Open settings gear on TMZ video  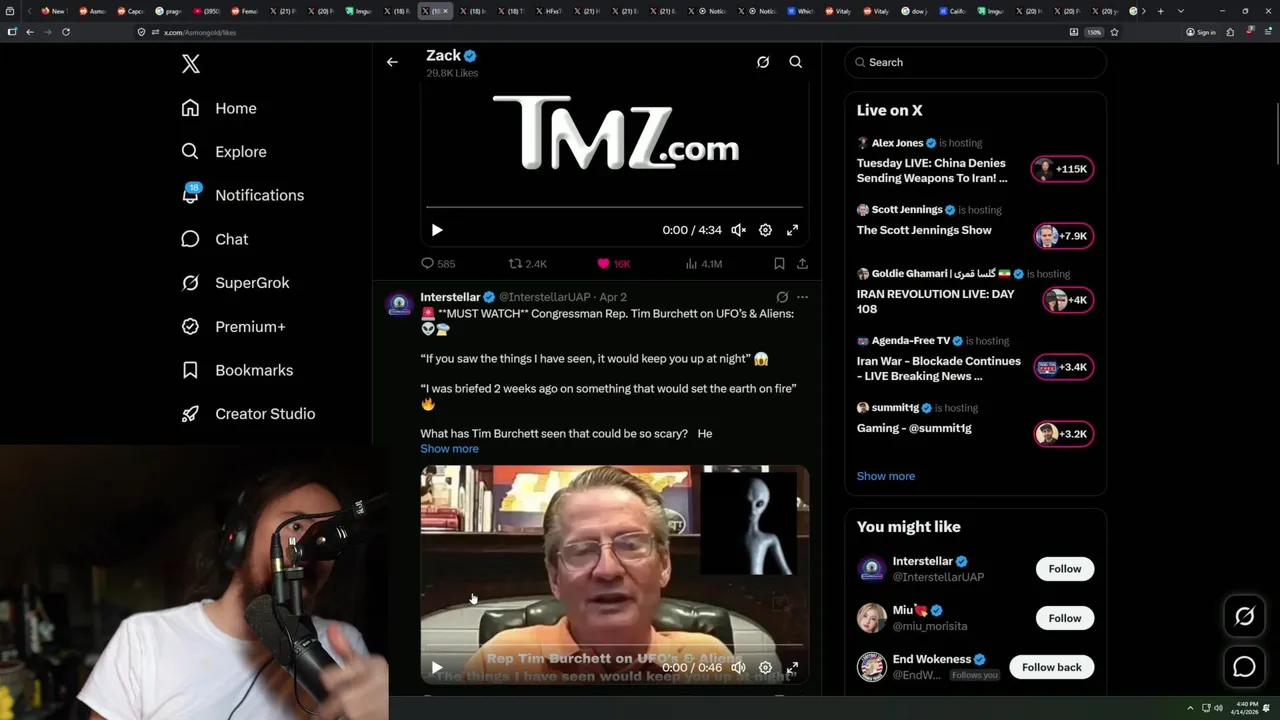[x=765, y=230]
